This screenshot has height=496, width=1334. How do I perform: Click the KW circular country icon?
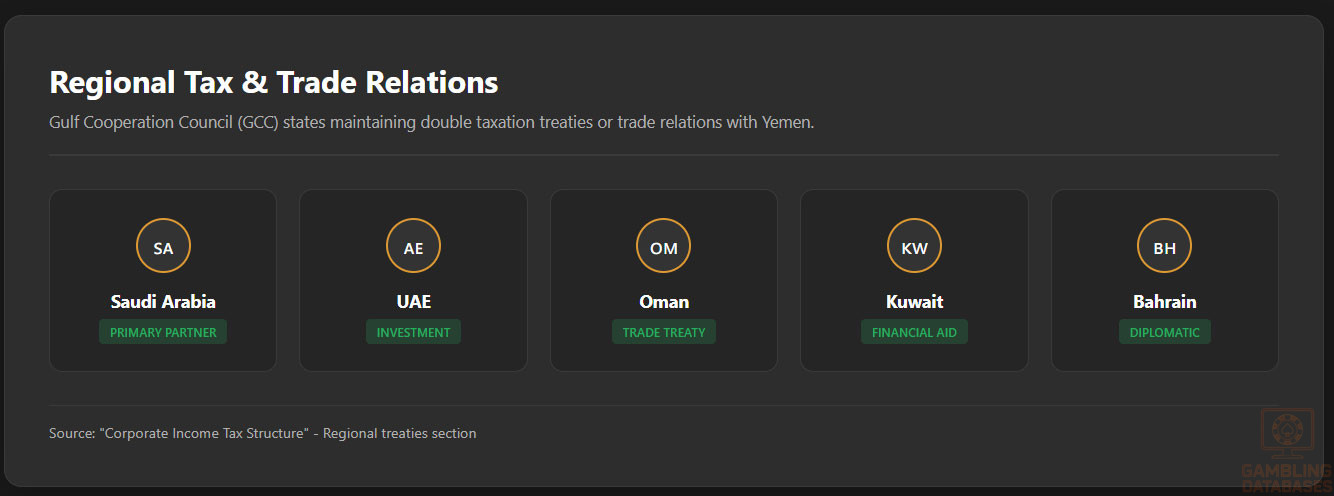[x=914, y=248]
